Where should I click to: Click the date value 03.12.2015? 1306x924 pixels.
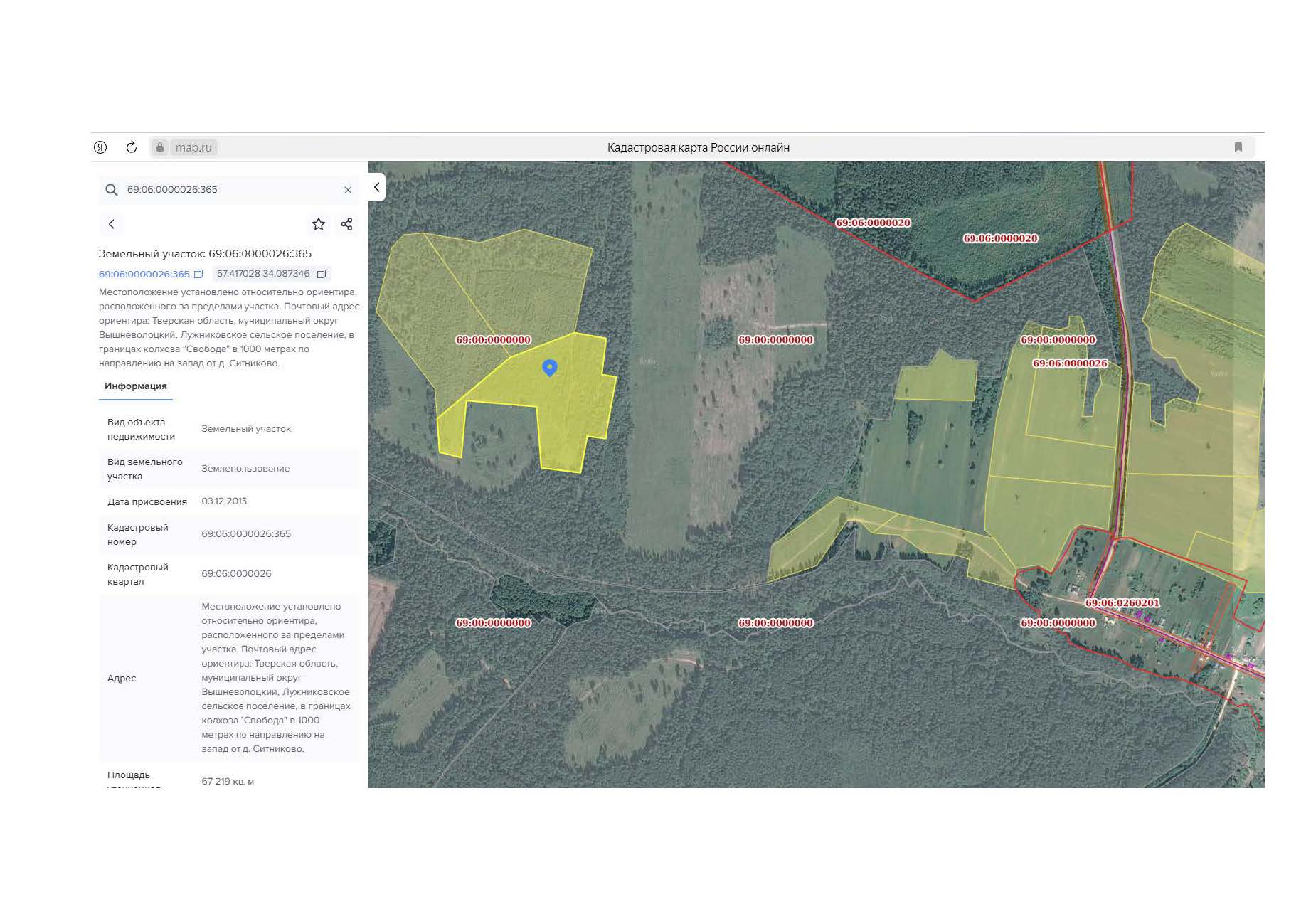224,501
